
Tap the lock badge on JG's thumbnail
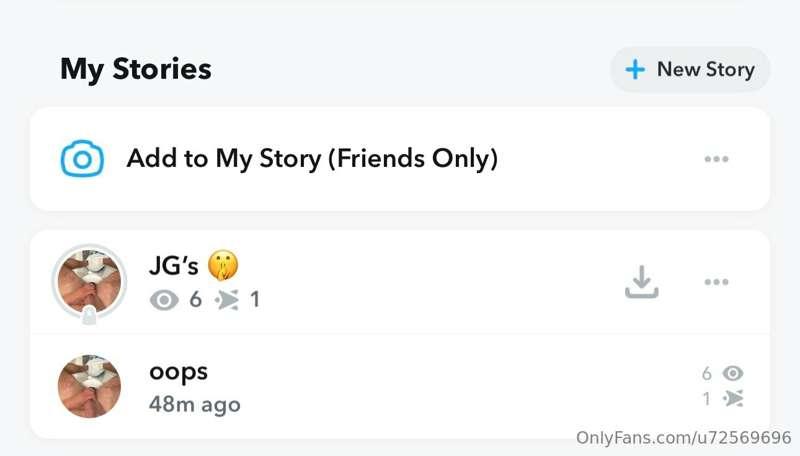pyautogui.click(x=89, y=317)
